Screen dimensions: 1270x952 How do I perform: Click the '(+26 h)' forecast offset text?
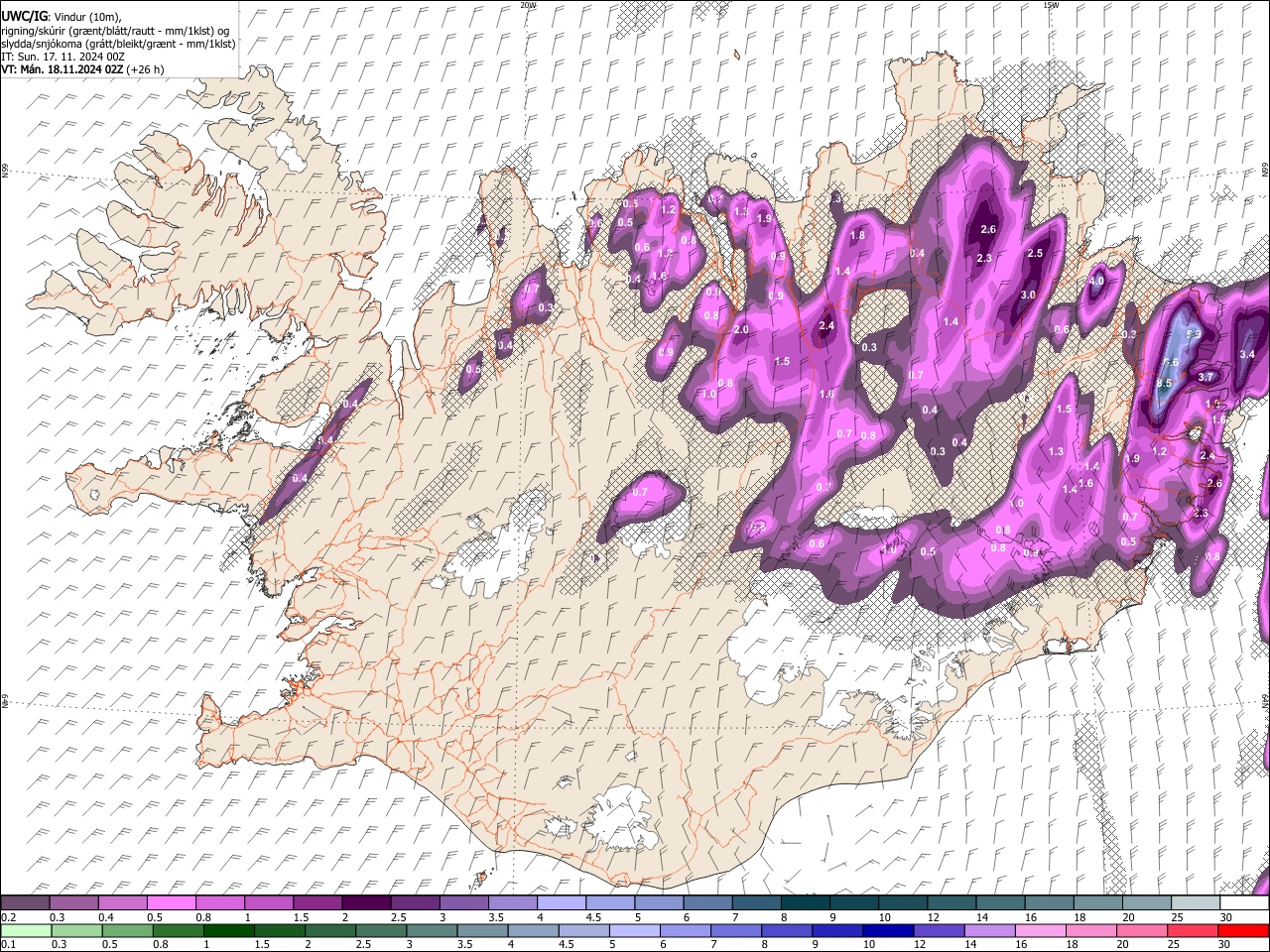click(146, 69)
